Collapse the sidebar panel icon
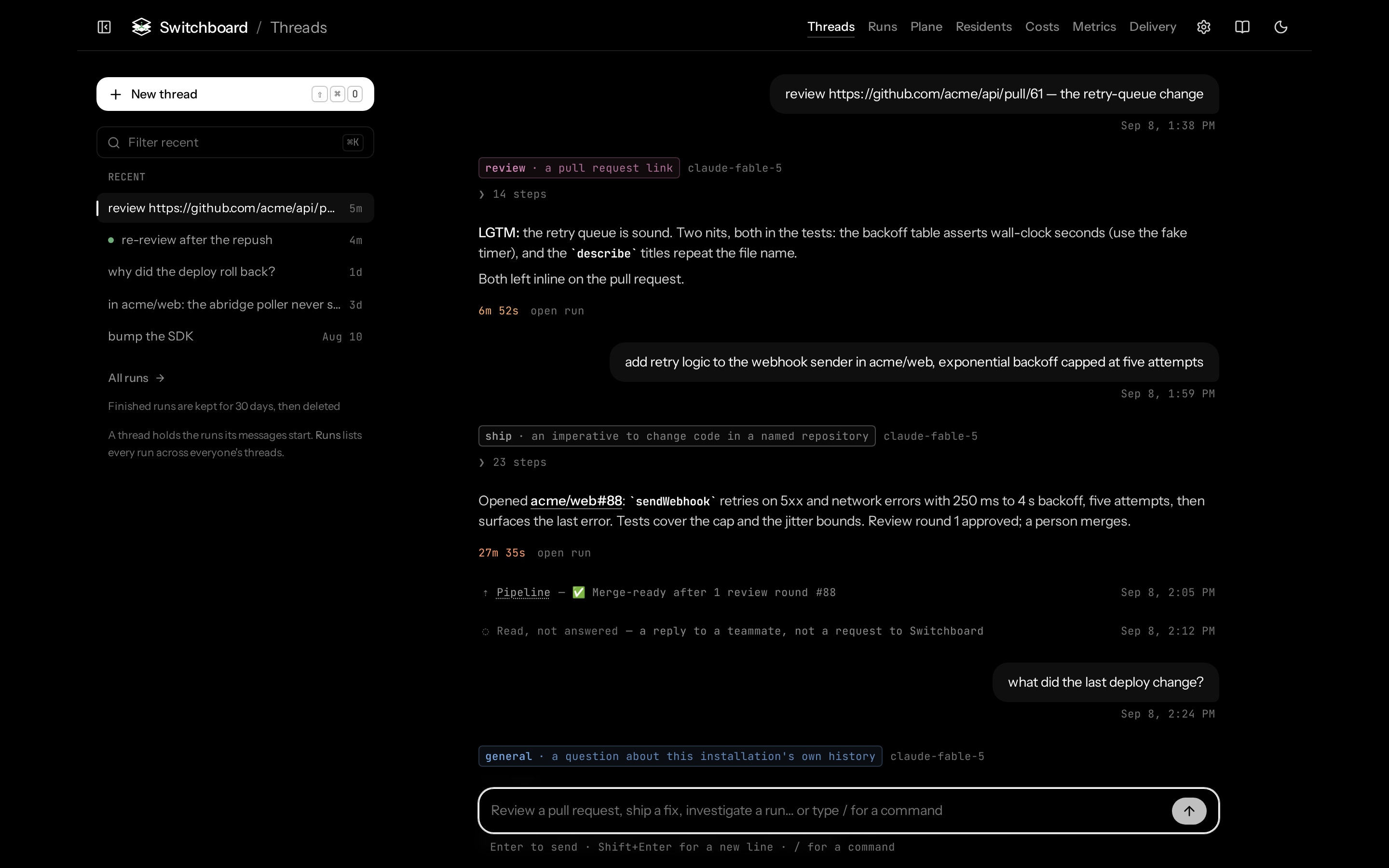The width and height of the screenshot is (1389, 868). click(104, 27)
